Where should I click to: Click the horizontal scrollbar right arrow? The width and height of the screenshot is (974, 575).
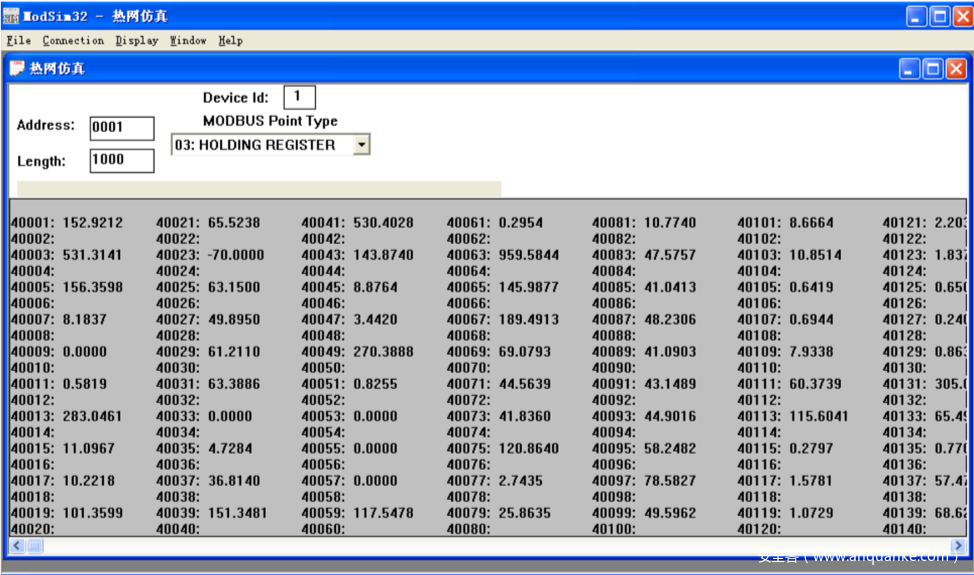[x=957, y=546]
